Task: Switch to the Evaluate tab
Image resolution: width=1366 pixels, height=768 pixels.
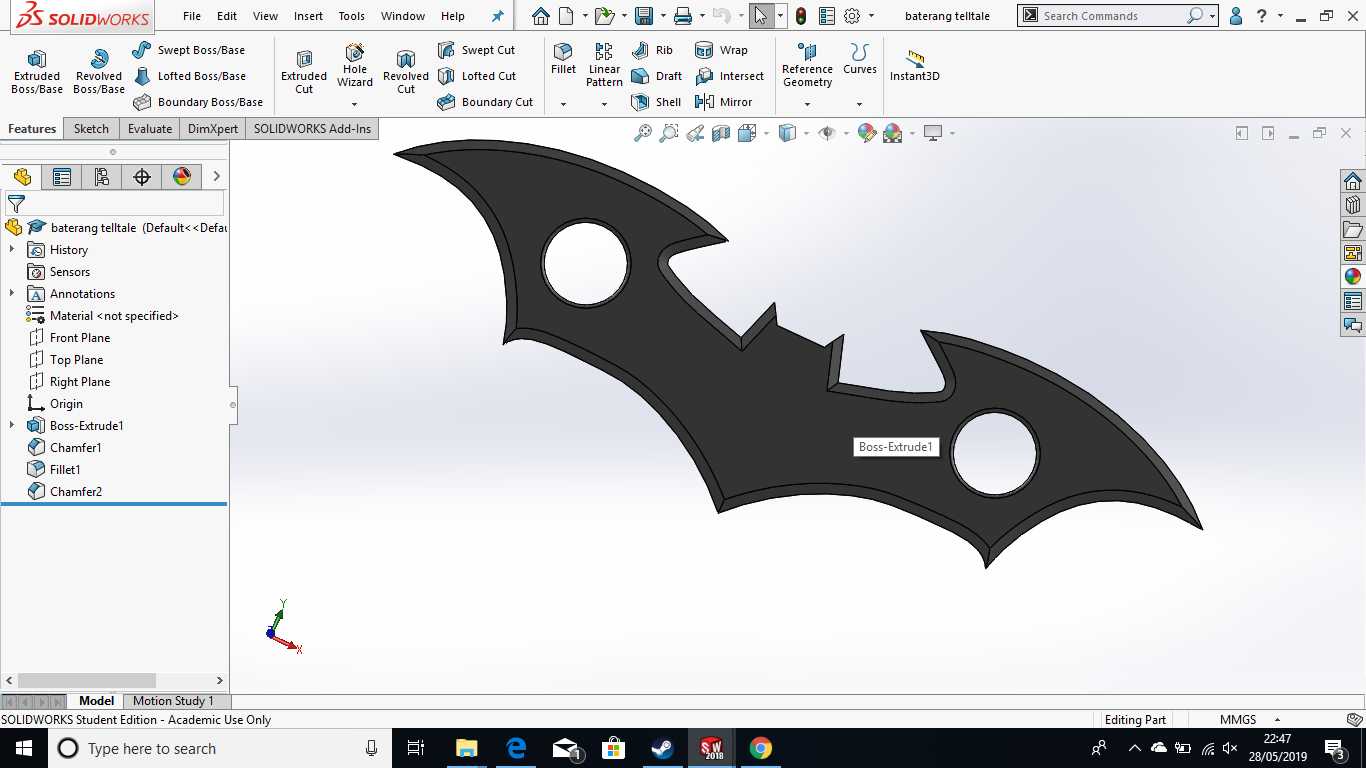Action: (x=150, y=129)
